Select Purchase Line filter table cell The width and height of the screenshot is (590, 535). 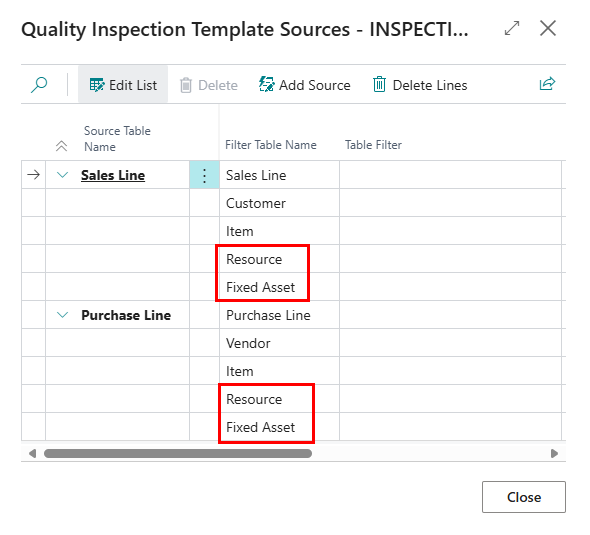279,315
